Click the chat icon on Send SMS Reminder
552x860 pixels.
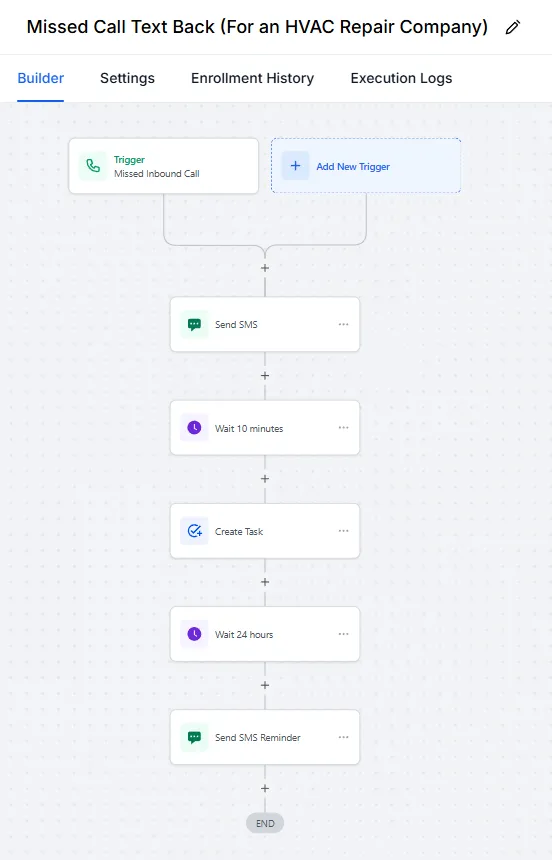(x=194, y=737)
